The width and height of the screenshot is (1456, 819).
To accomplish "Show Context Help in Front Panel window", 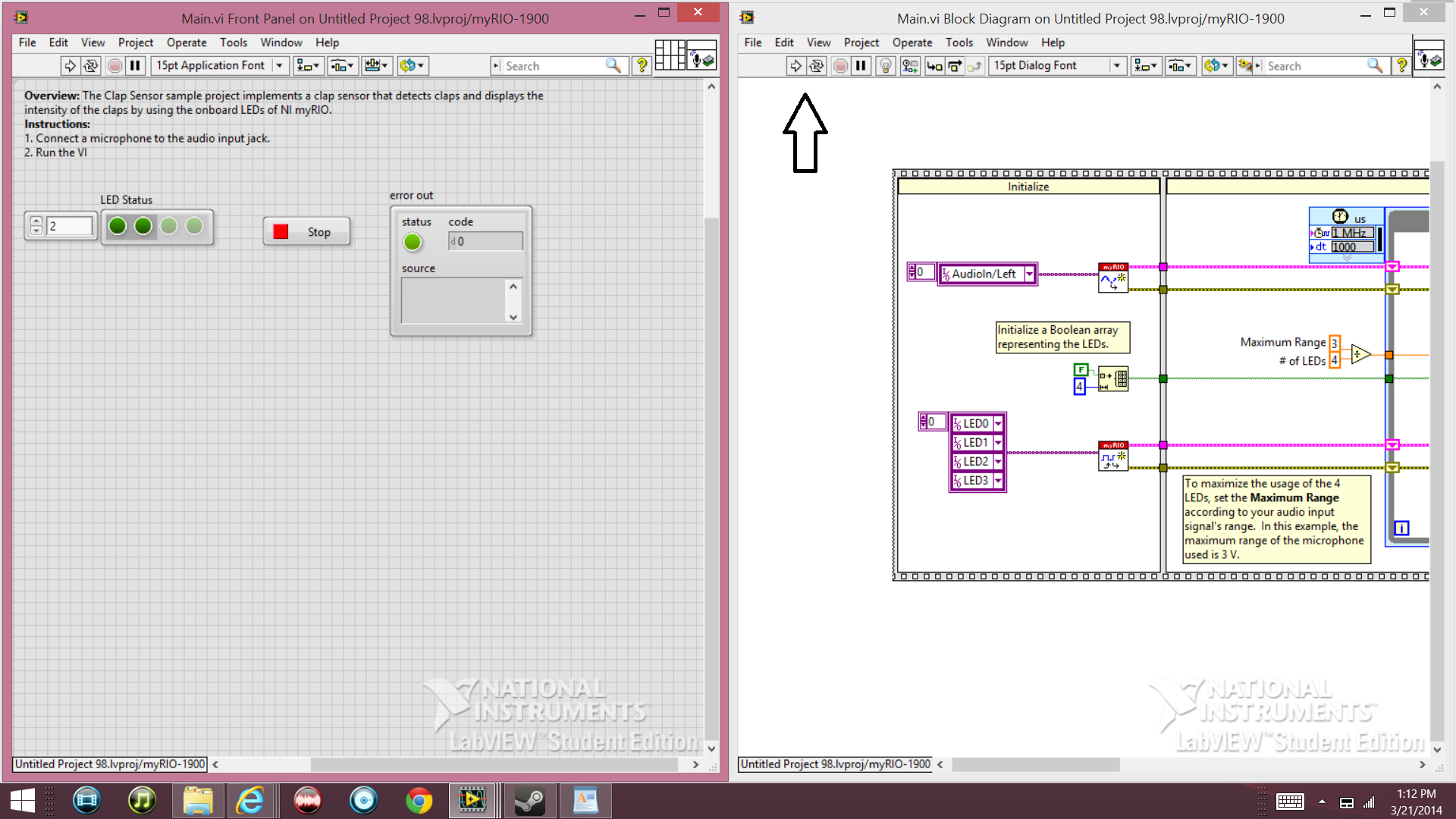I will (642, 66).
